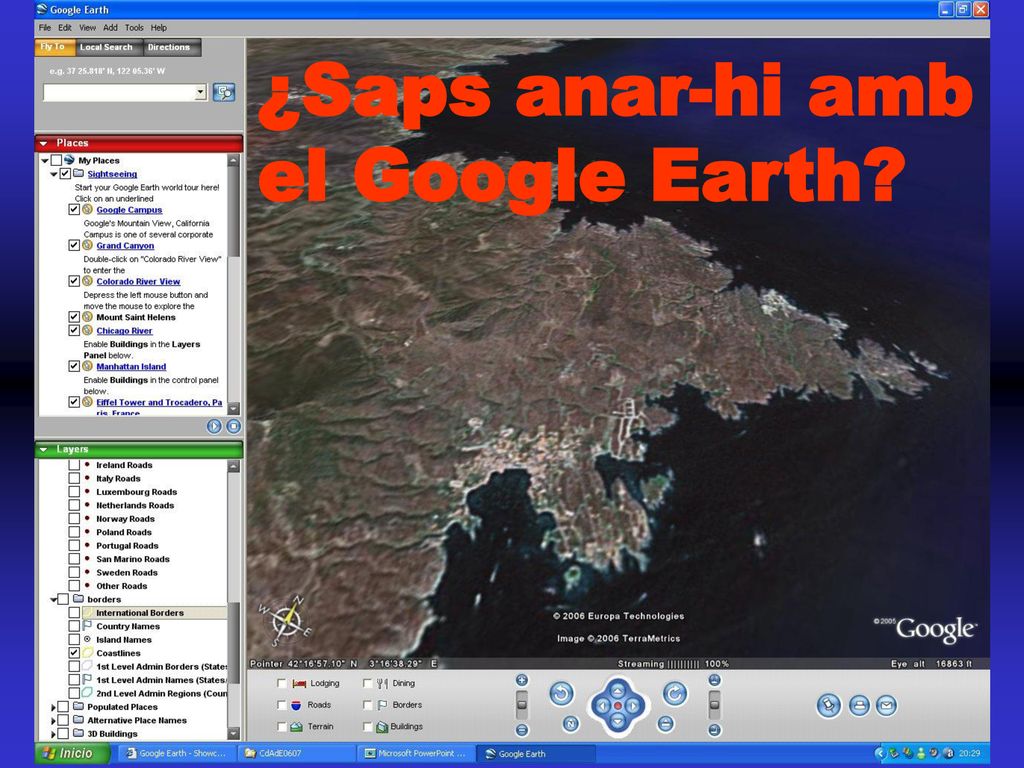Enable the Dining checkbox
This screenshot has height=768, width=1024.
click(367, 683)
